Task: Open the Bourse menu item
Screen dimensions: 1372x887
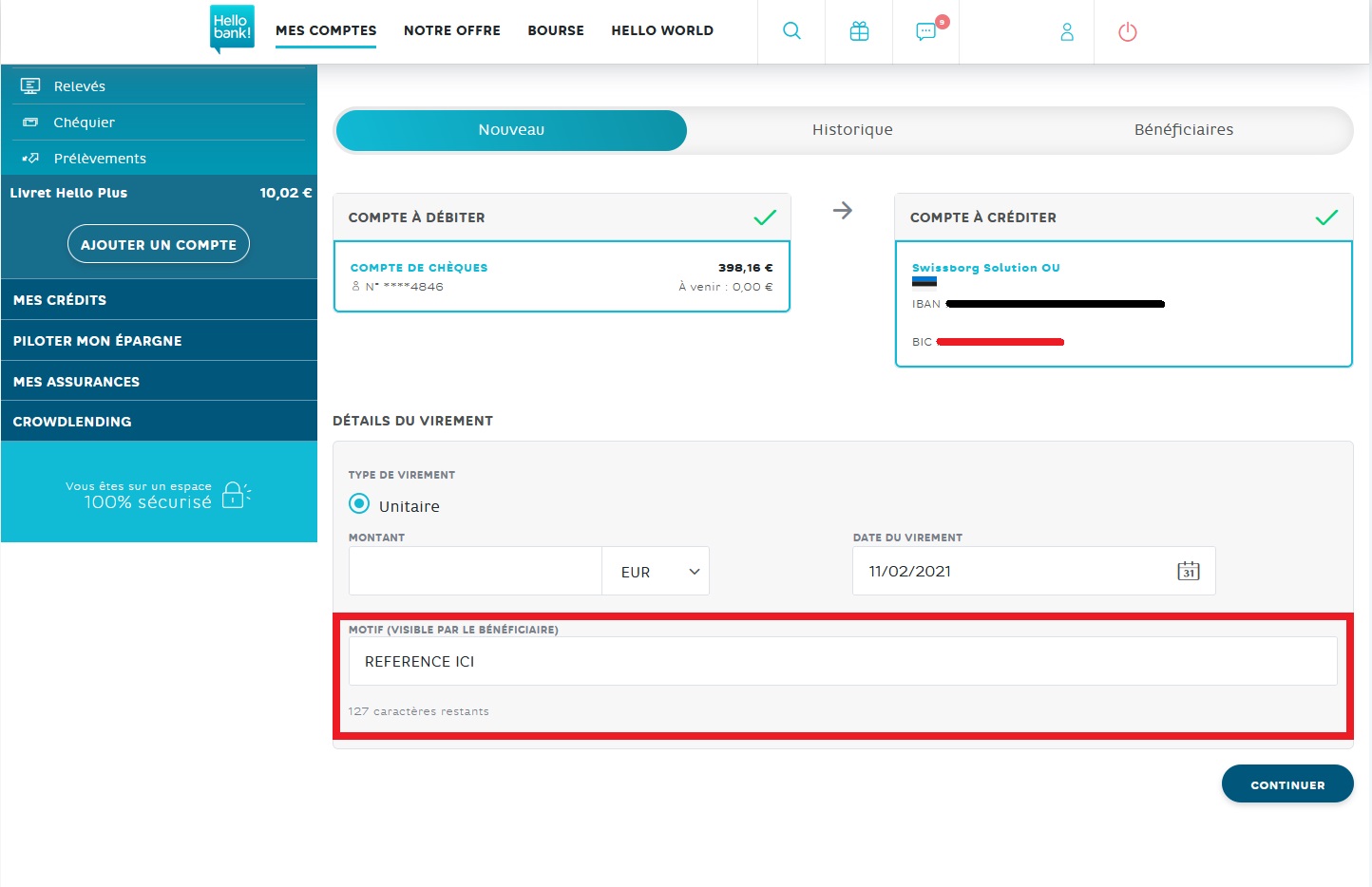Action: (x=556, y=30)
